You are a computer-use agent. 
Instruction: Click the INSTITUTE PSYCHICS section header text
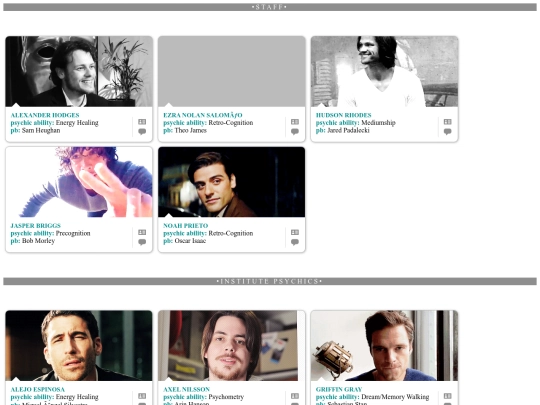pos(270,281)
